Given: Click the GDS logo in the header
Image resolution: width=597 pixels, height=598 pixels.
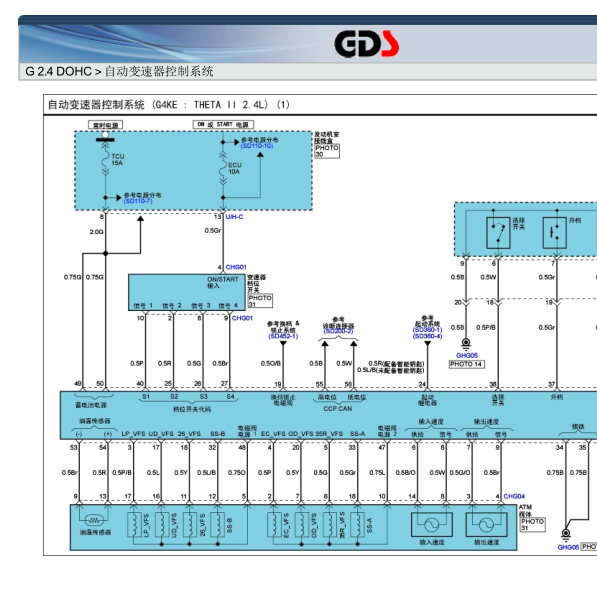Looking at the screenshot, I should [x=367, y=44].
